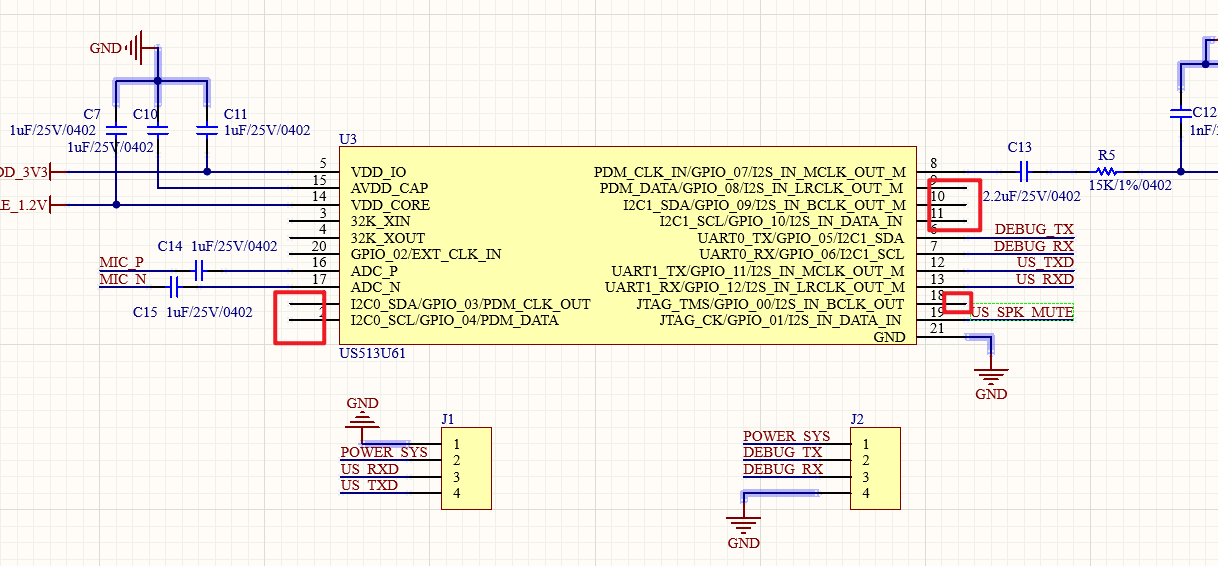Select the US_RXD net label at J1
This screenshot has width=1218, height=566.
coord(369,469)
